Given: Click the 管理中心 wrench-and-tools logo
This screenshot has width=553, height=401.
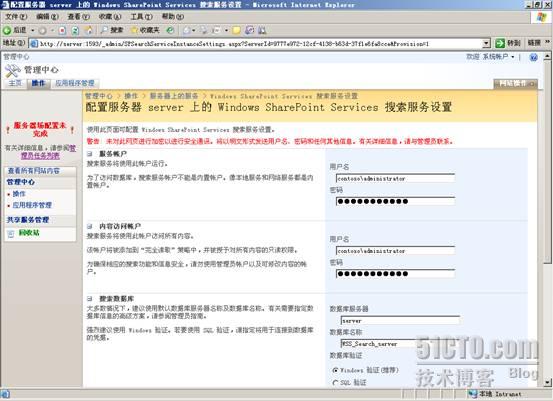Looking at the screenshot, I should click(13, 71).
